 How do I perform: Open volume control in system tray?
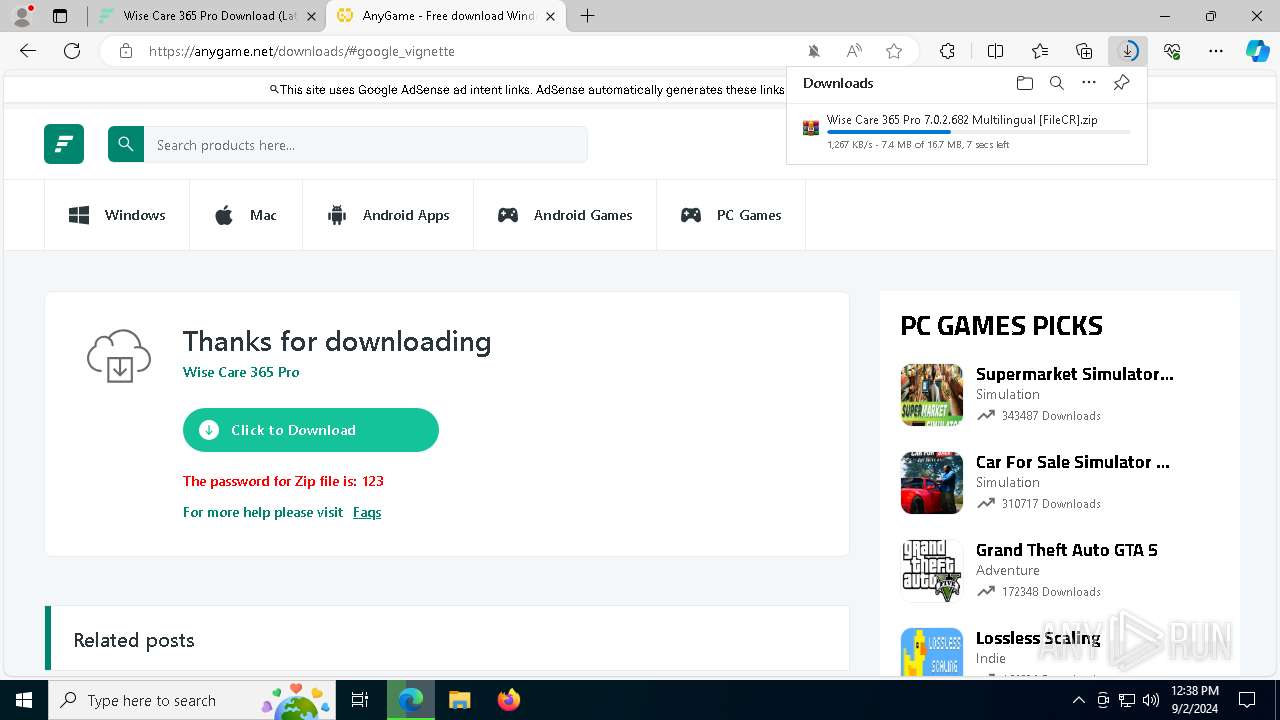point(1150,700)
